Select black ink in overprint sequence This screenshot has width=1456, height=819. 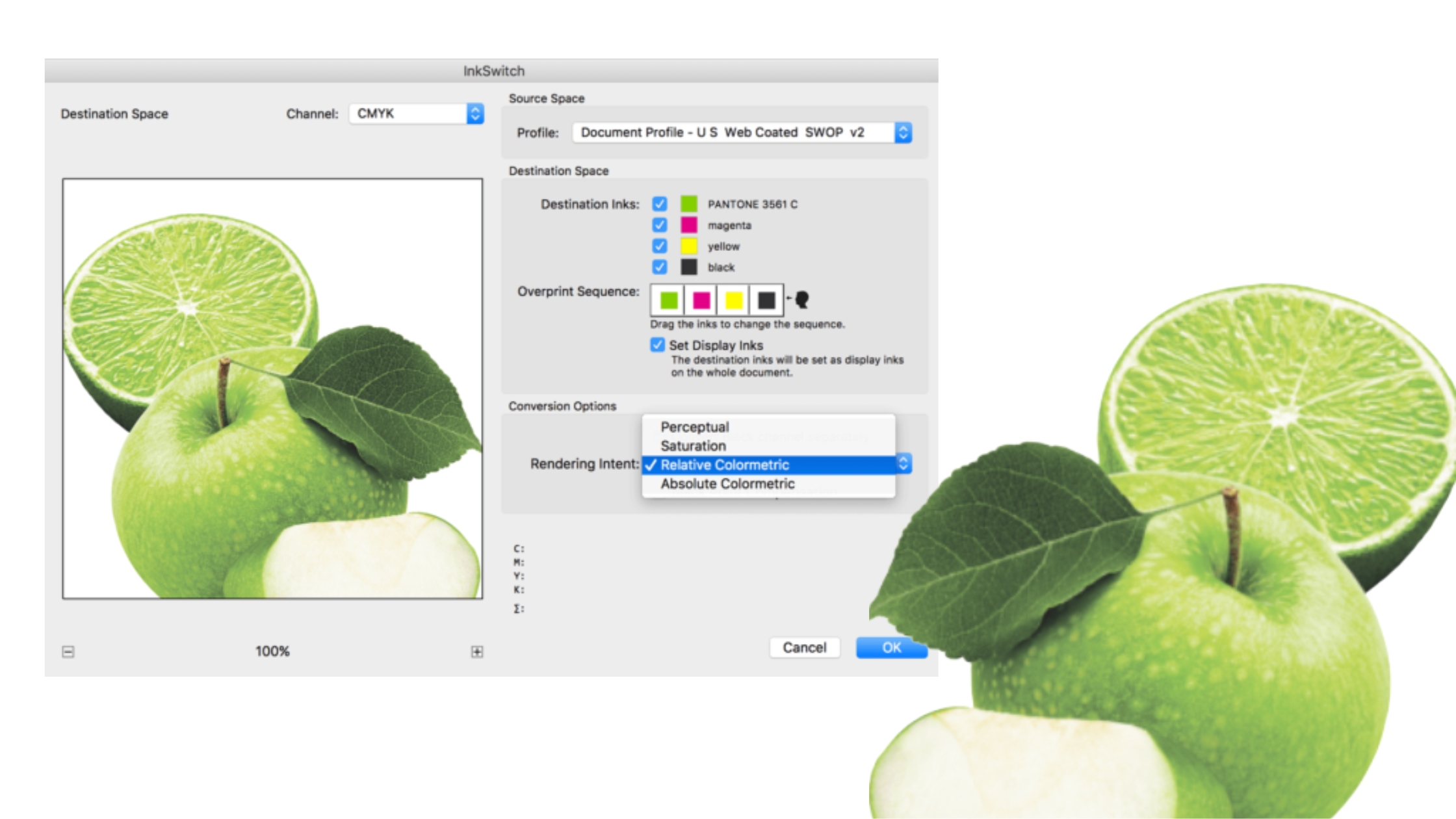(766, 300)
